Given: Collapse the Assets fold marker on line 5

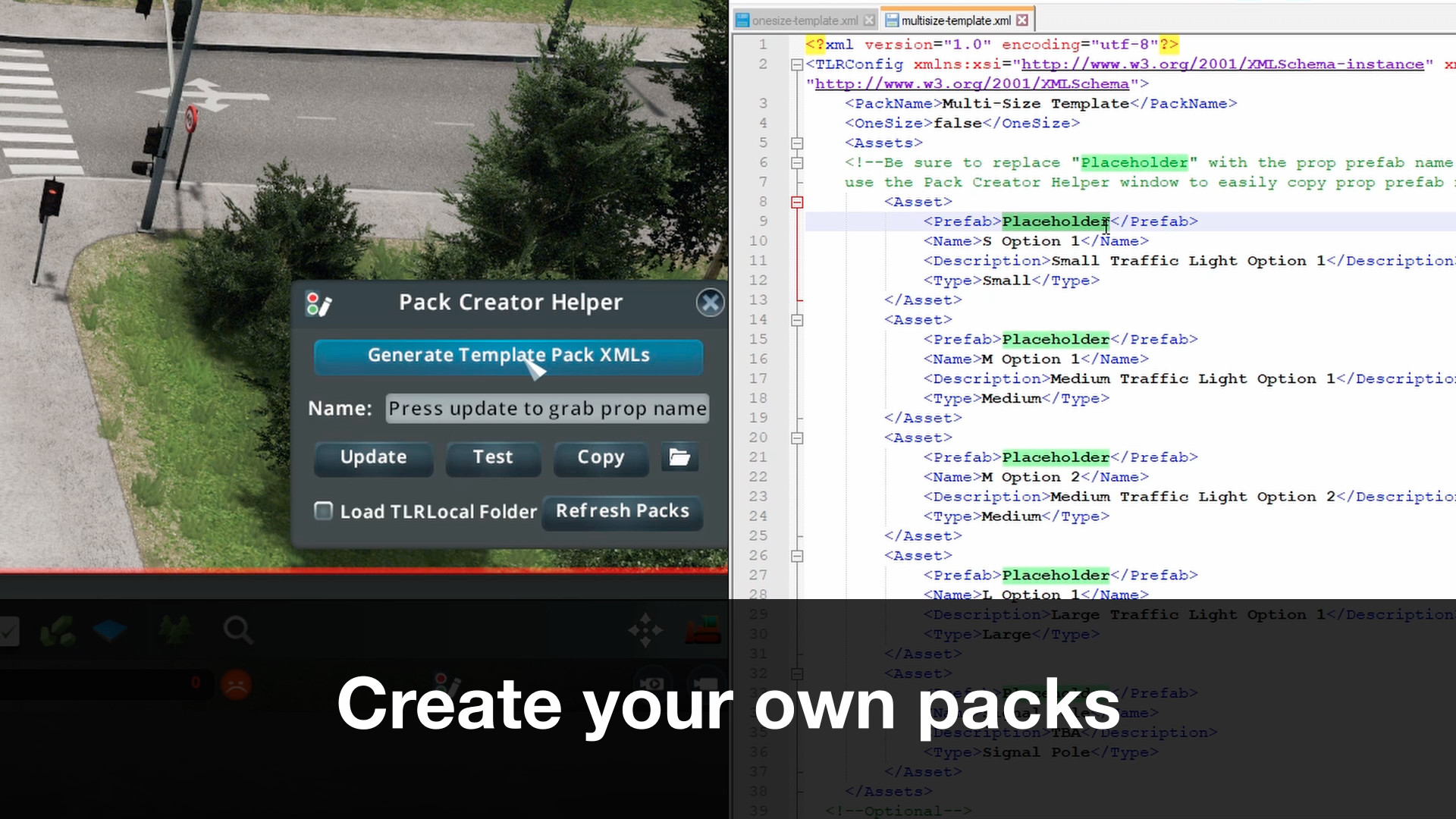Looking at the screenshot, I should (797, 143).
